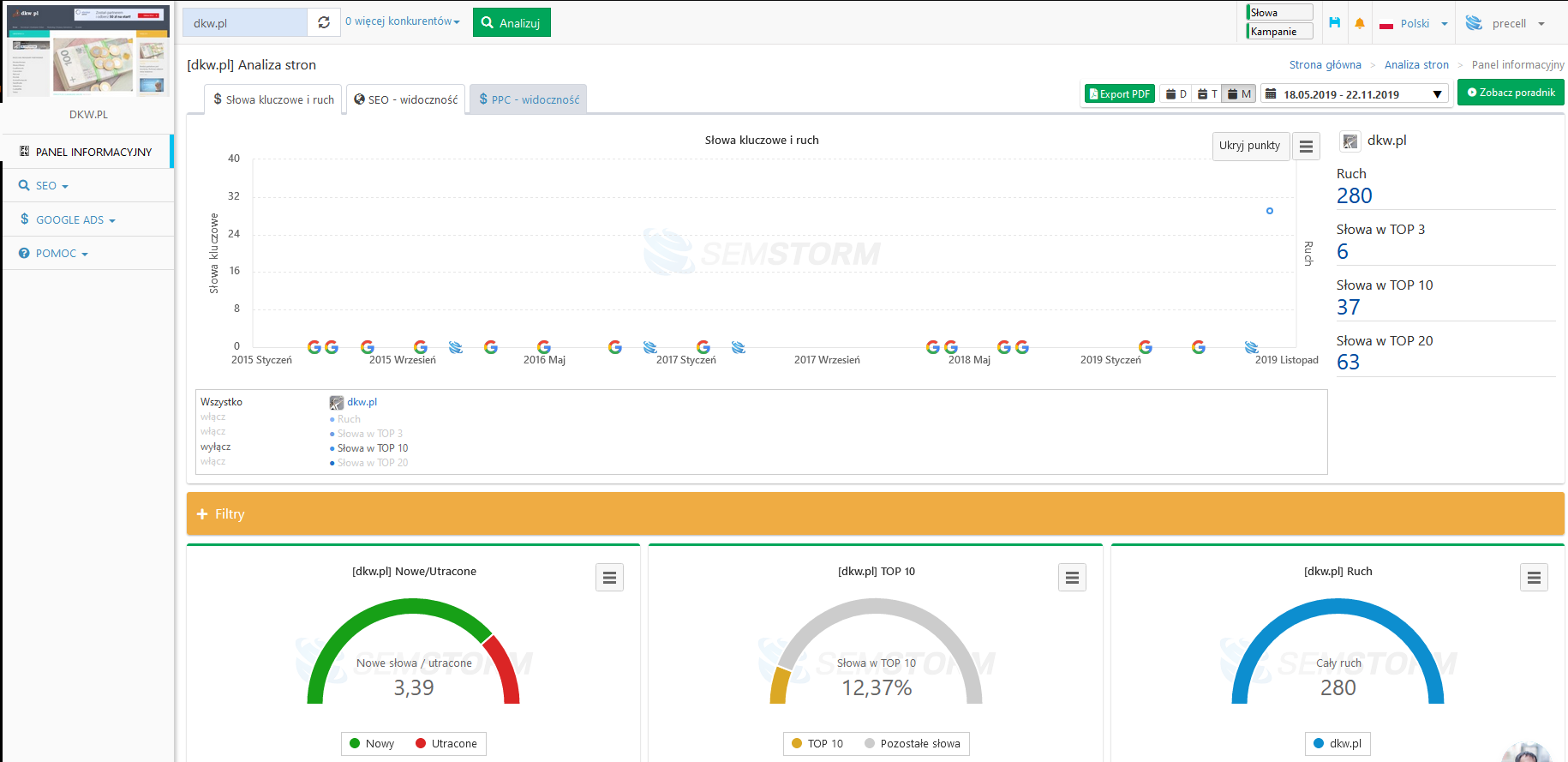Select weekly view T button
1568x762 pixels.
[1207, 94]
